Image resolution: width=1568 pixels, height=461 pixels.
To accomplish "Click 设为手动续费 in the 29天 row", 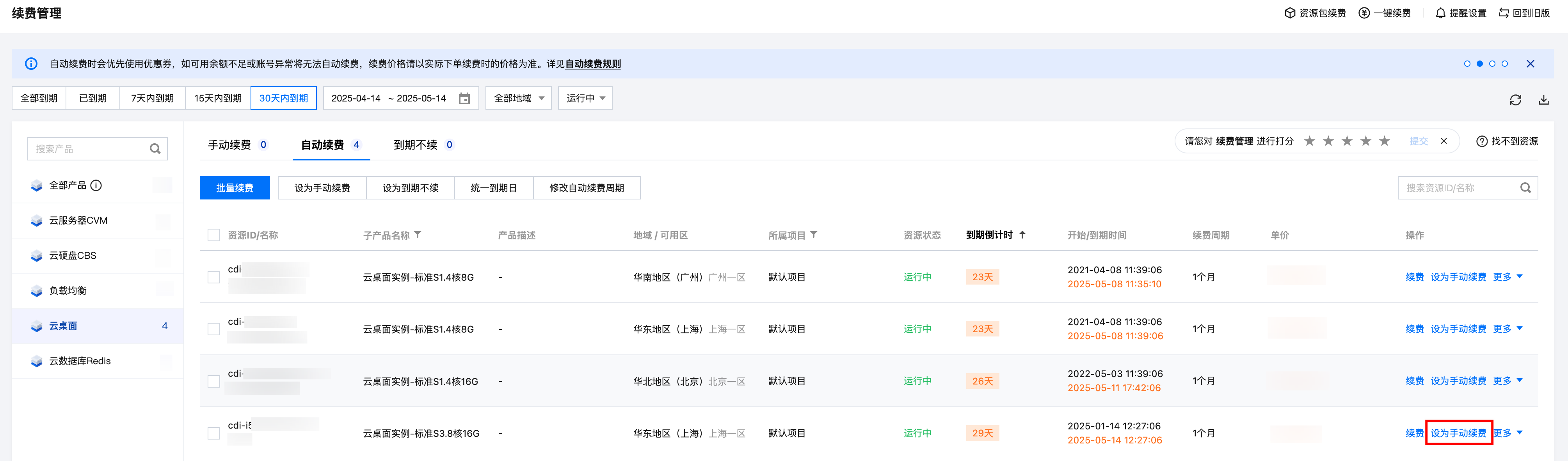I will 1458,433.
